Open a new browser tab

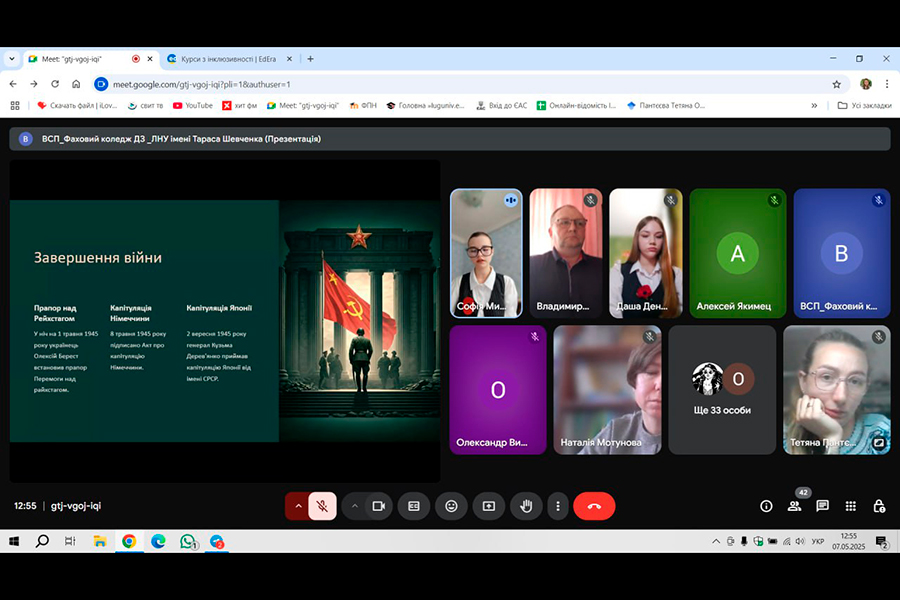pos(311,59)
